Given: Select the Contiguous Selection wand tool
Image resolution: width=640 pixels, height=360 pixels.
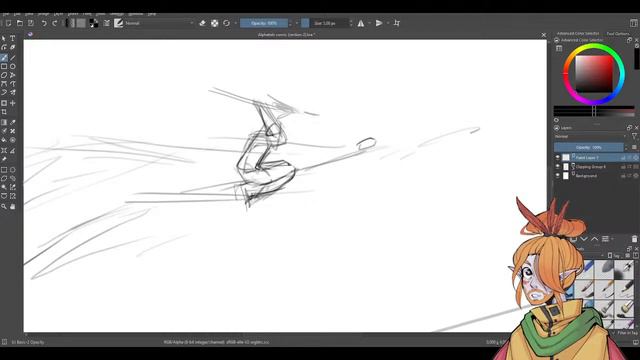Looking at the screenshot, I should (4, 187).
